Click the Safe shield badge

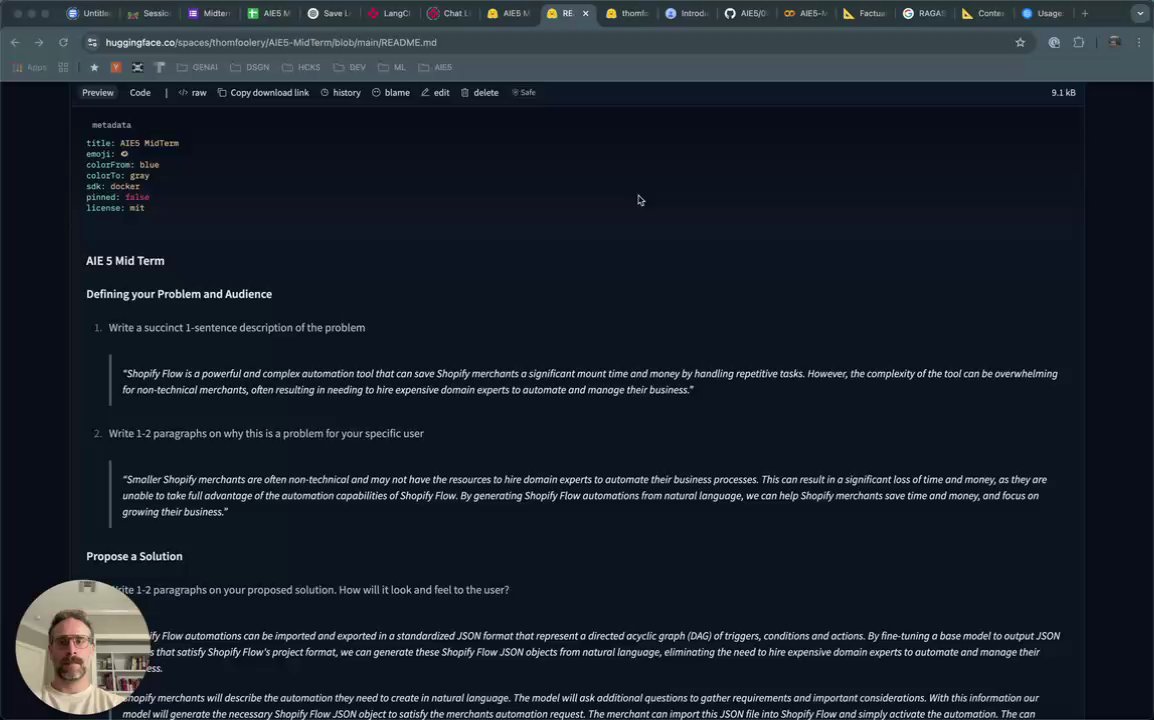click(524, 93)
